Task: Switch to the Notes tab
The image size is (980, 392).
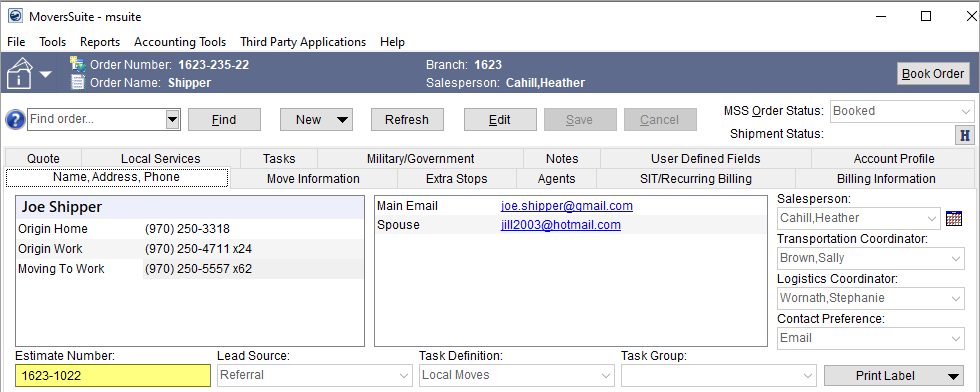Action: tap(562, 159)
